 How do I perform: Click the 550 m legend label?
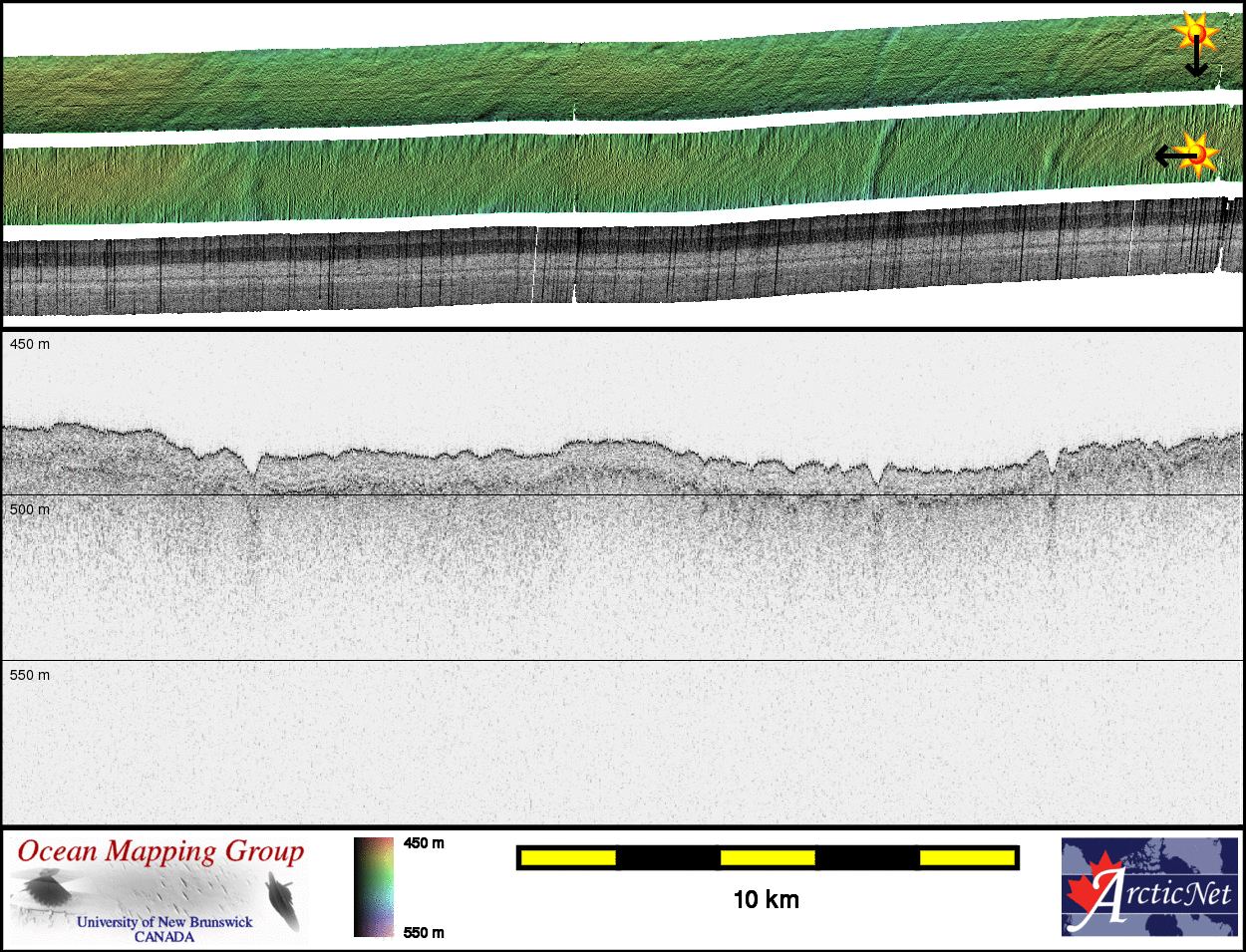(x=424, y=933)
